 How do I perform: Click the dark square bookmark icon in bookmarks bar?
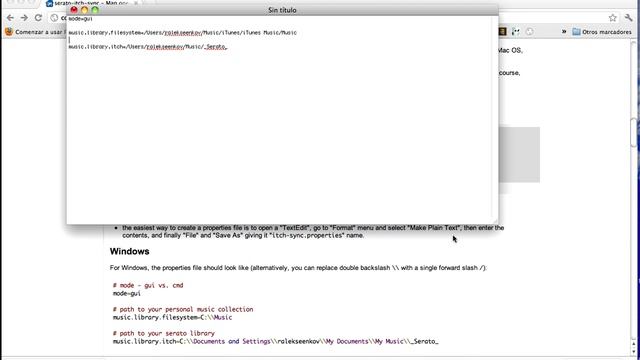[x=502, y=31]
